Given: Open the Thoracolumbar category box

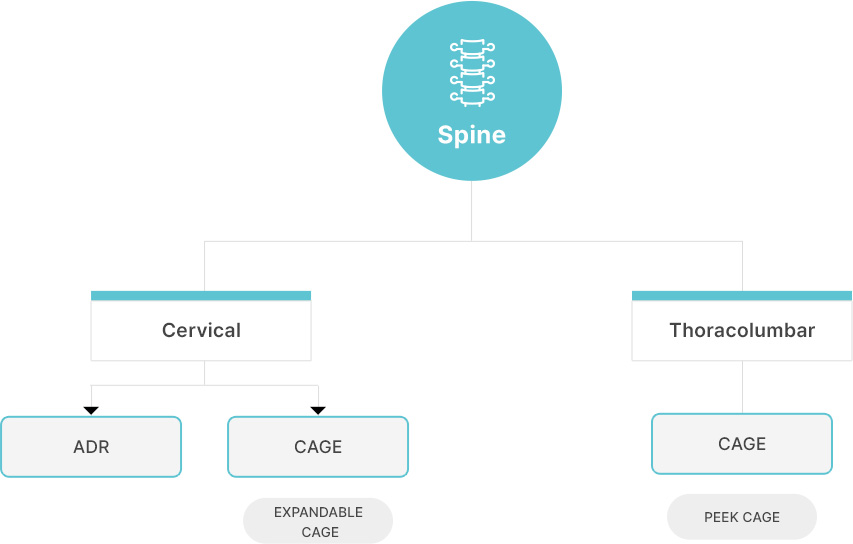Looking at the screenshot, I should click(x=742, y=326).
